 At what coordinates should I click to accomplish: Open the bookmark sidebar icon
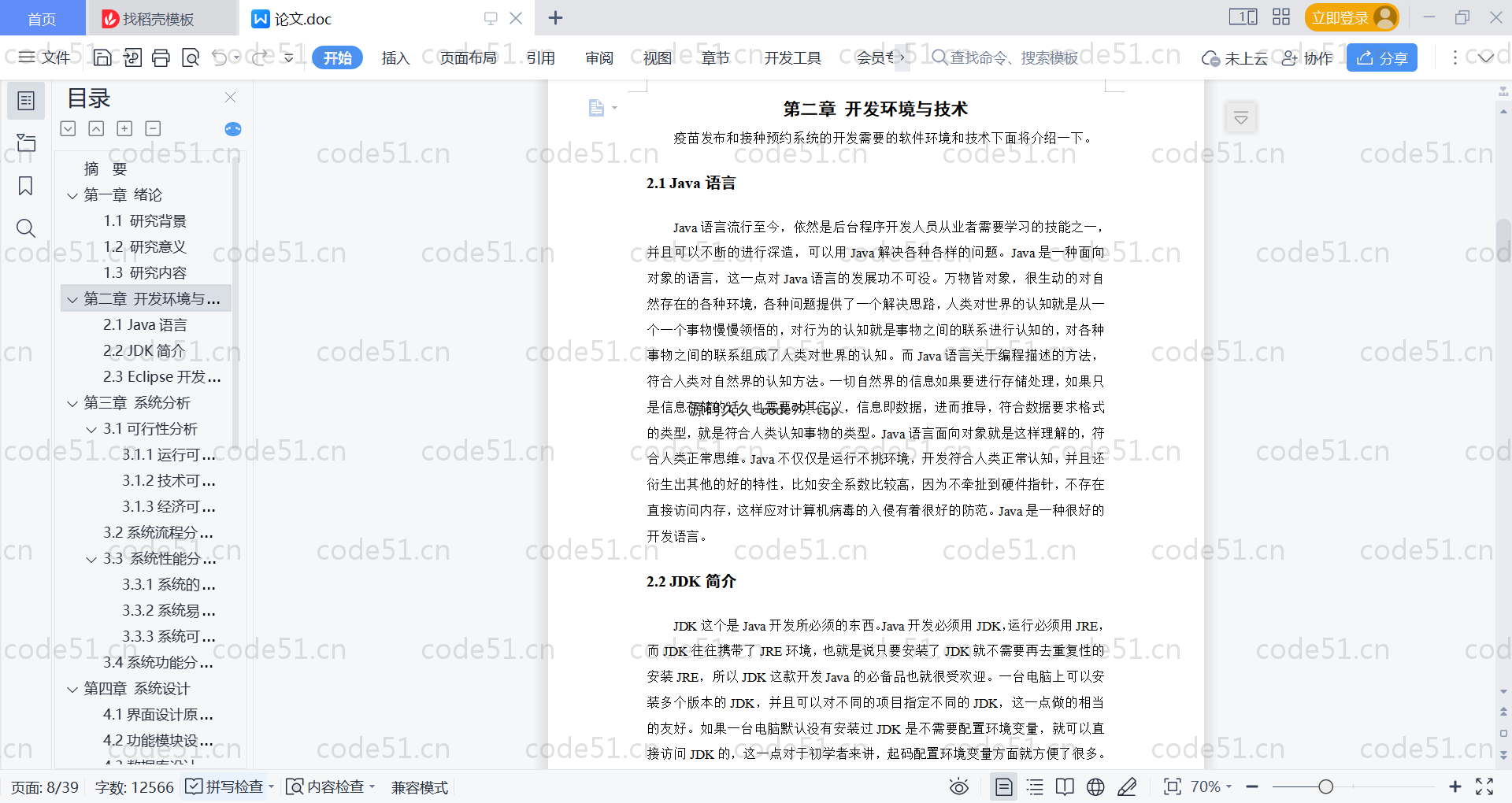pos(26,186)
